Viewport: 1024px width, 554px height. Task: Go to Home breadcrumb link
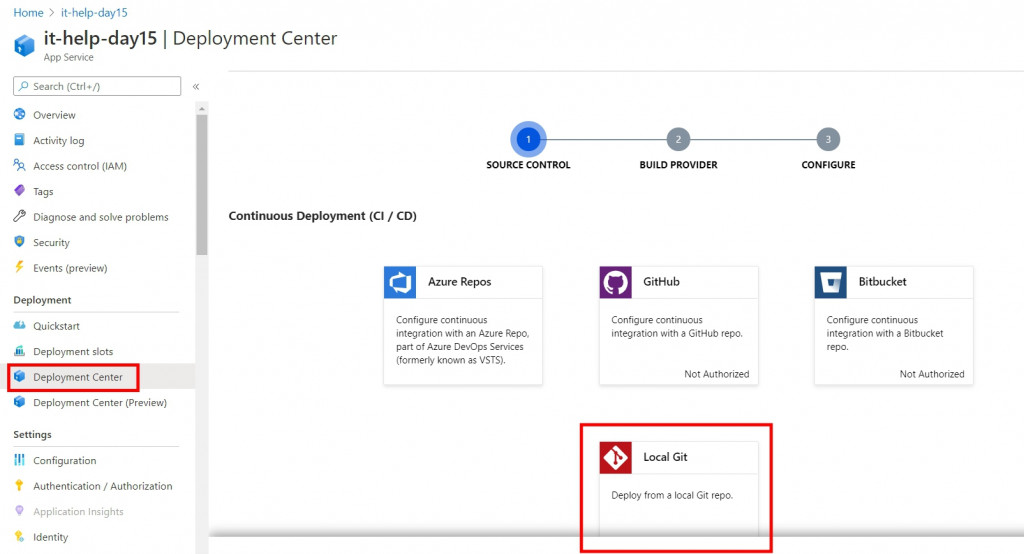[x=28, y=12]
